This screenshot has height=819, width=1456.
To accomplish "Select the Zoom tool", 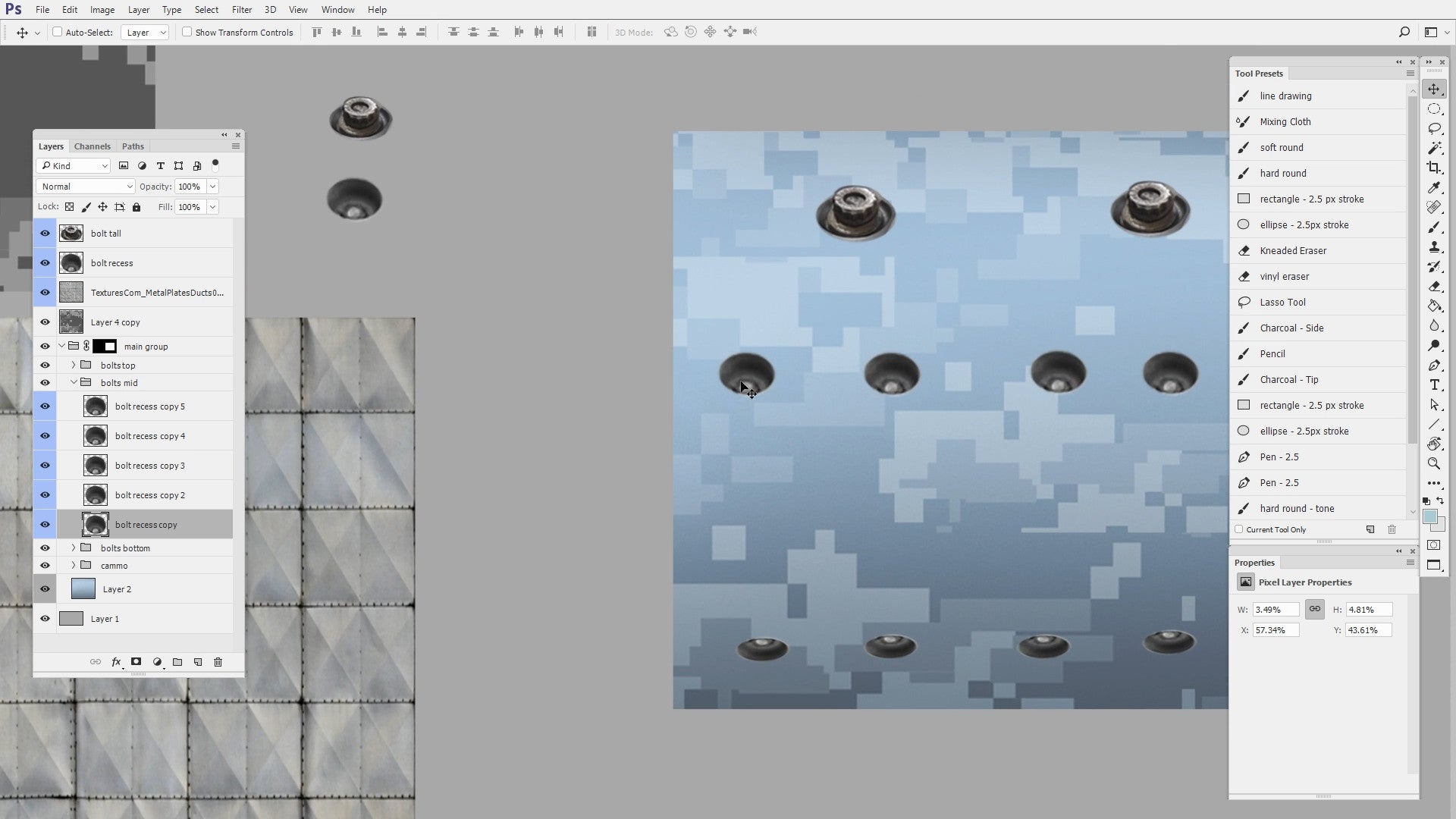I will (1434, 463).
